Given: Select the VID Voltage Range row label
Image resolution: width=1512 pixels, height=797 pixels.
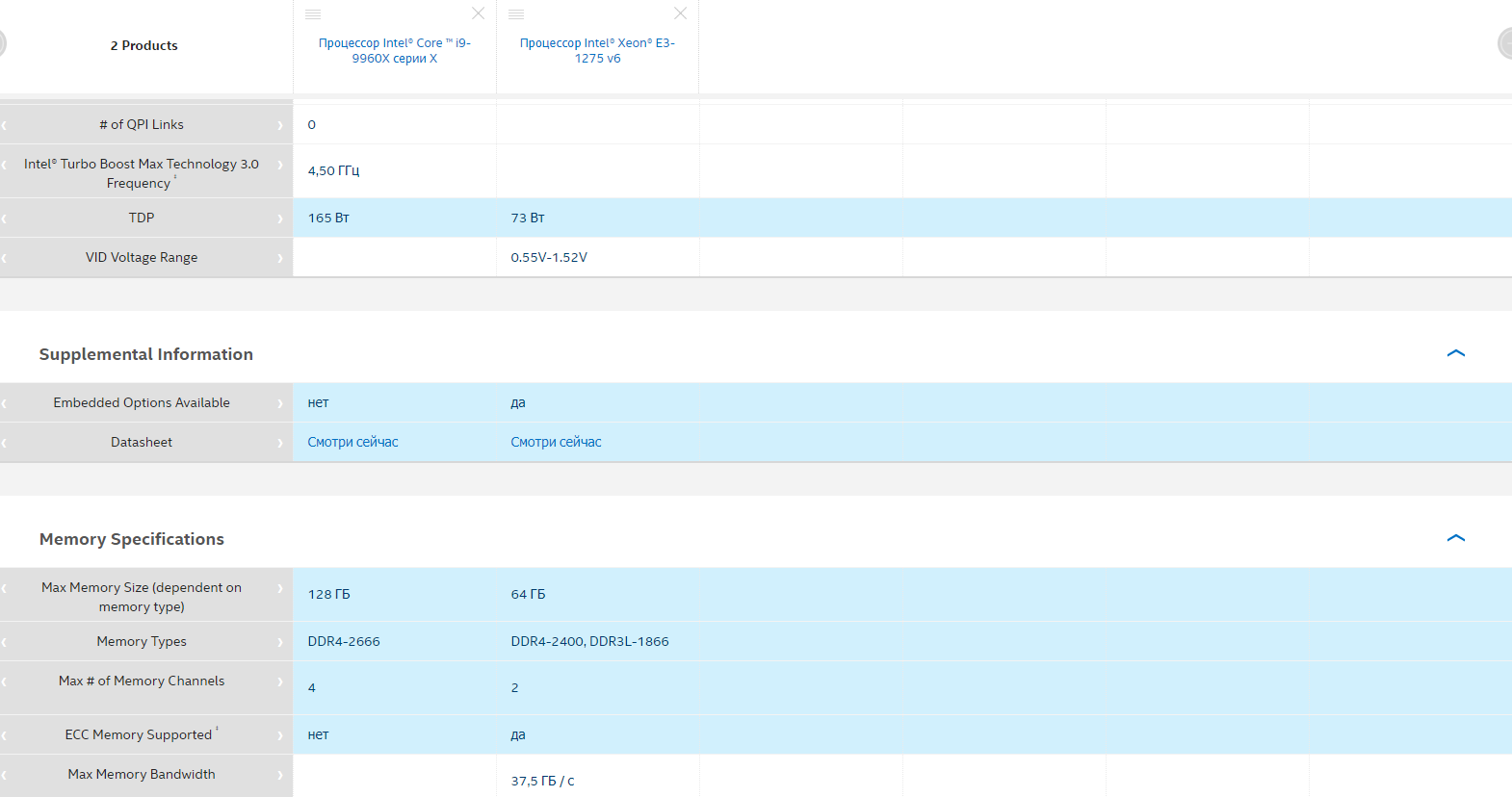Looking at the screenshot, I should click(142, 257).
